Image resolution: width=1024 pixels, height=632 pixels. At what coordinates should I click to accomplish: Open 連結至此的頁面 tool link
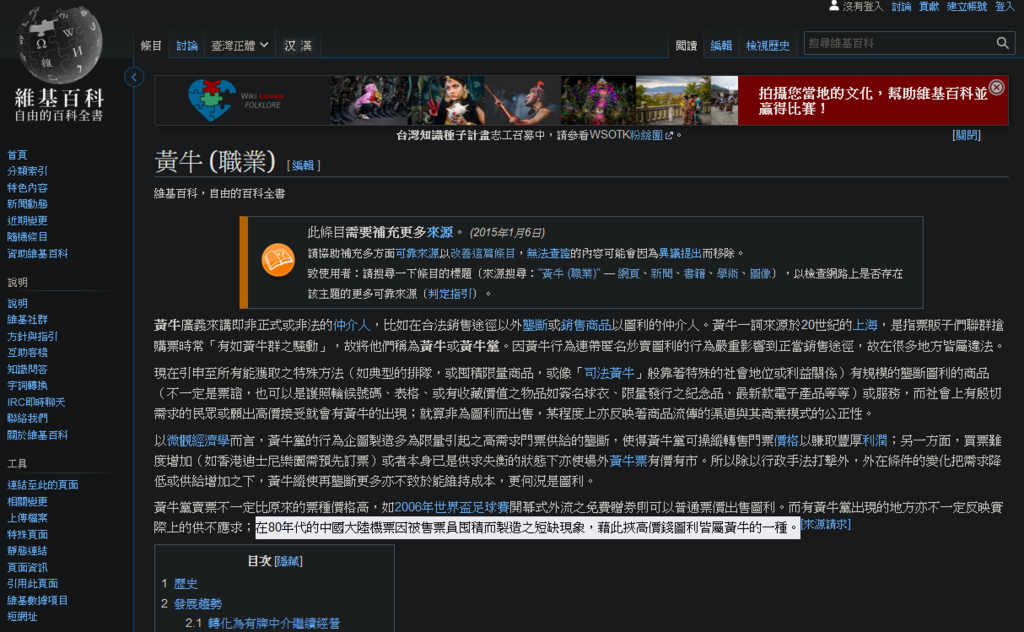click(x=43, y=484)
